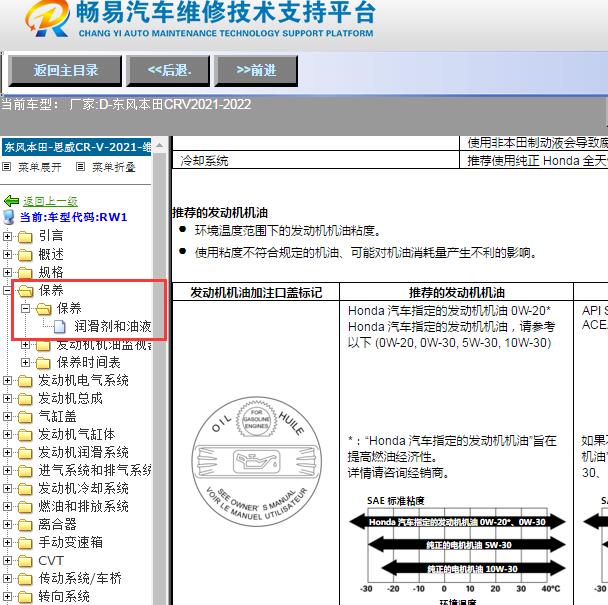
Task: Click the 手动变速箱 folder icon
Action: (25, 543)
